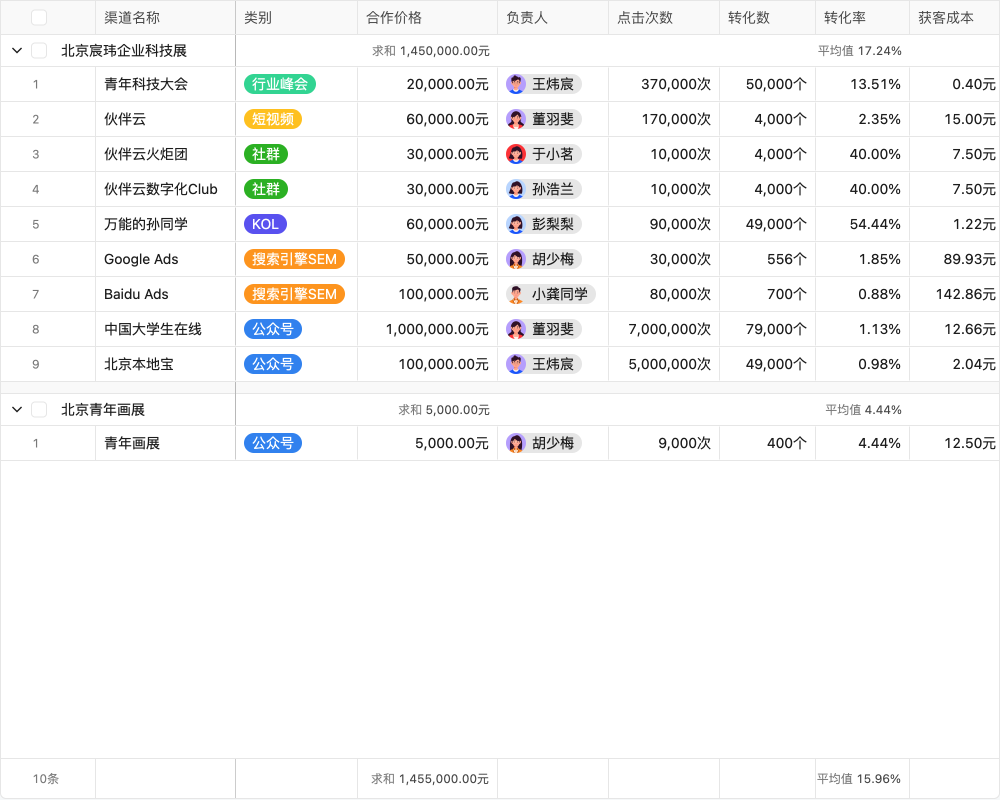
Task: Click 于小苶's avatar icon
Action: tap(517, 154)
